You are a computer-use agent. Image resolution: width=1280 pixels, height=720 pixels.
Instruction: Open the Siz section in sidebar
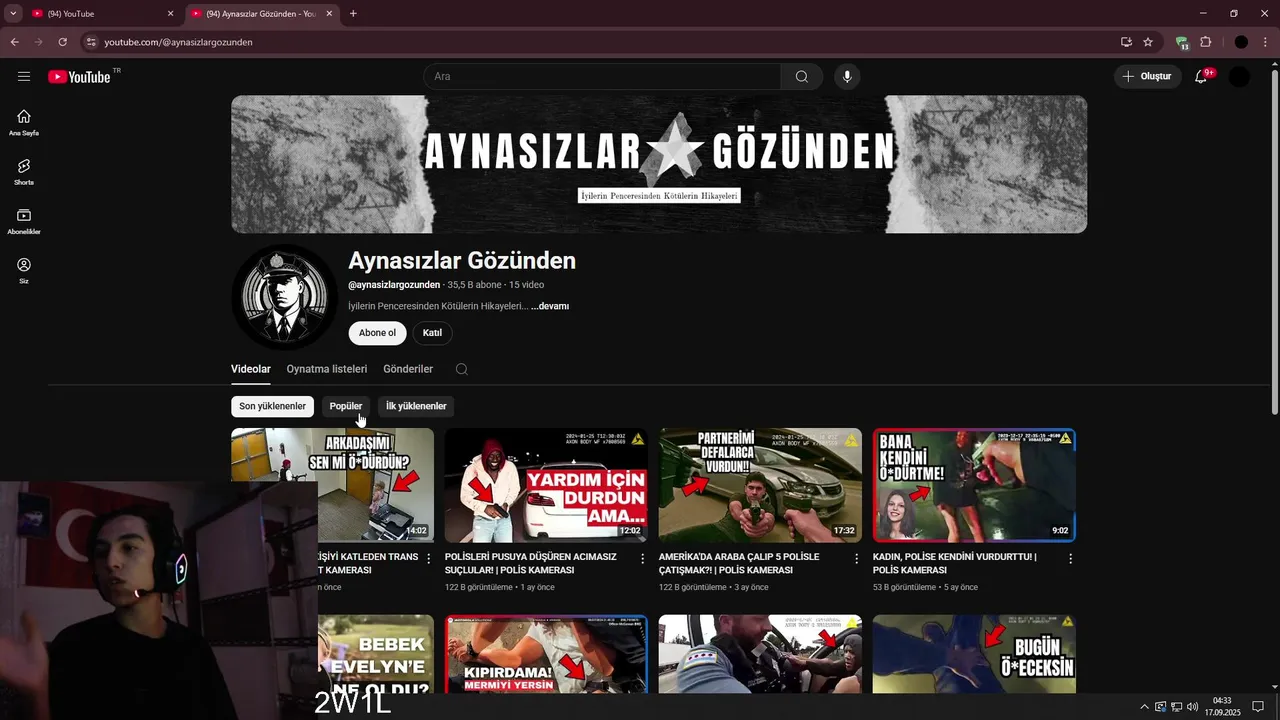pyautogui.click(x=24, y=271)
